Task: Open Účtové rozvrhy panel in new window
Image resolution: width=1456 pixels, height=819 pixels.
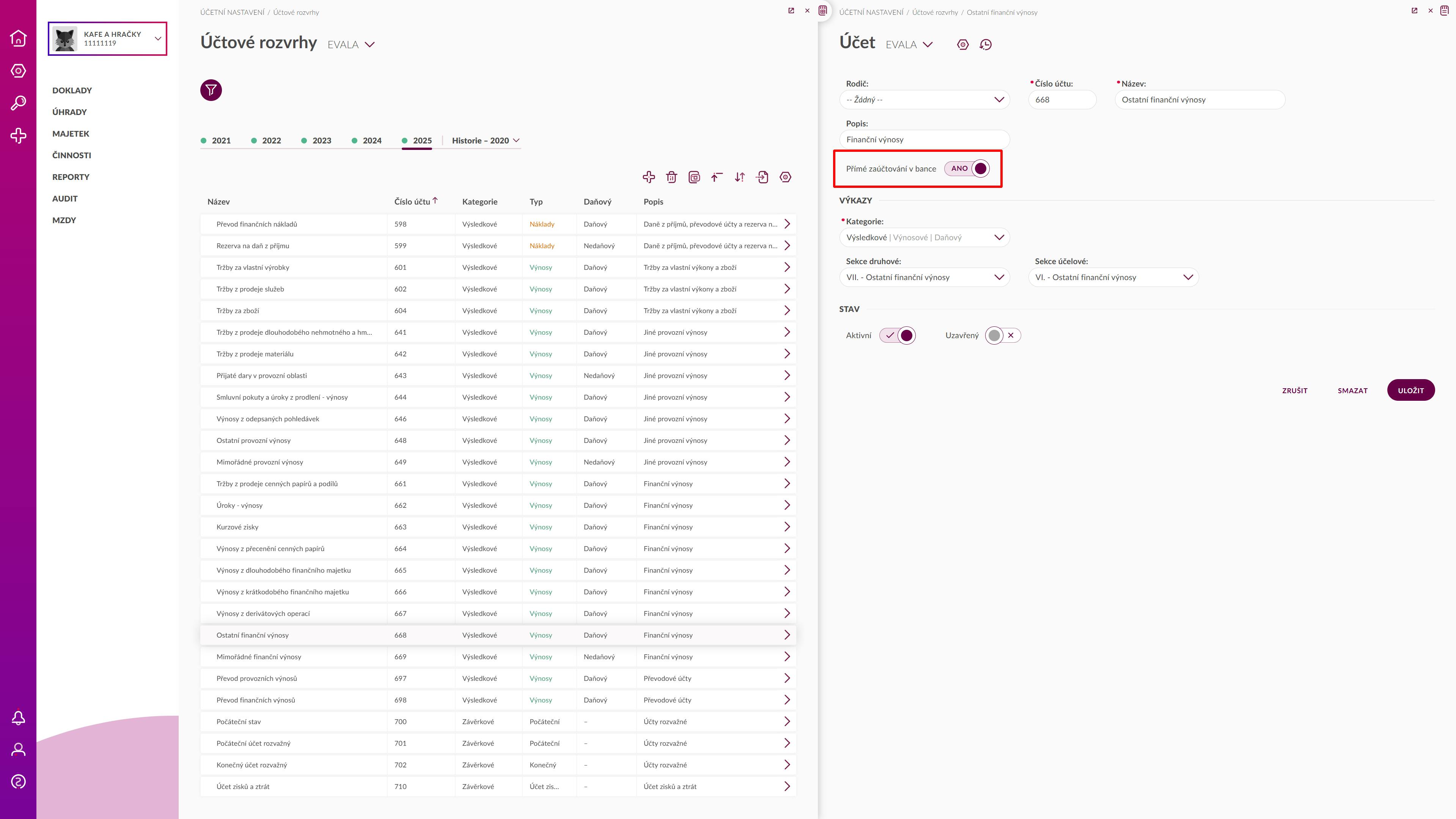Action: click(791, 11)
